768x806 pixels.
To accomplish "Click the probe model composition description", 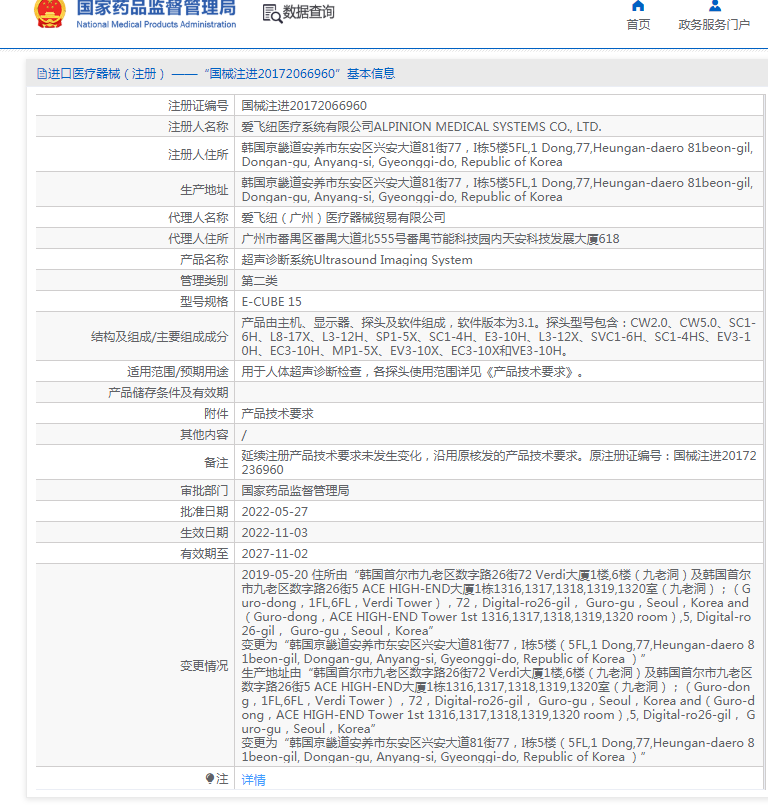I will [x=498, y=337].
